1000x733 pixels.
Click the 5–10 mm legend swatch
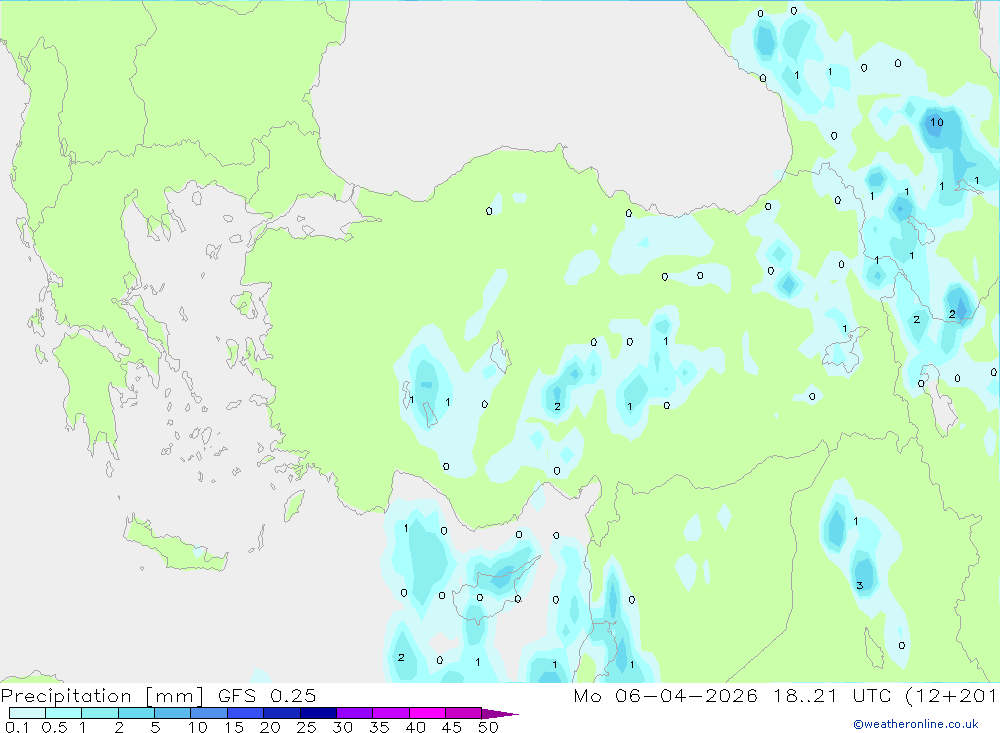coord(173,713)
